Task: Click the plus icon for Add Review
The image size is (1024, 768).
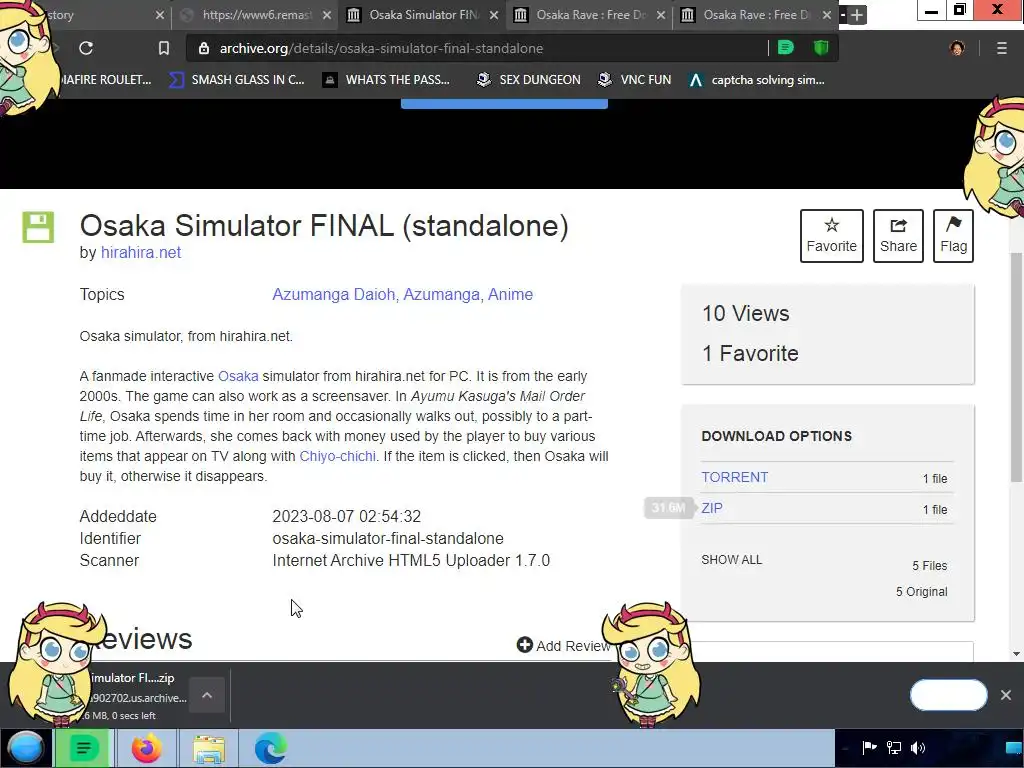Action: (x=524, y=645)
